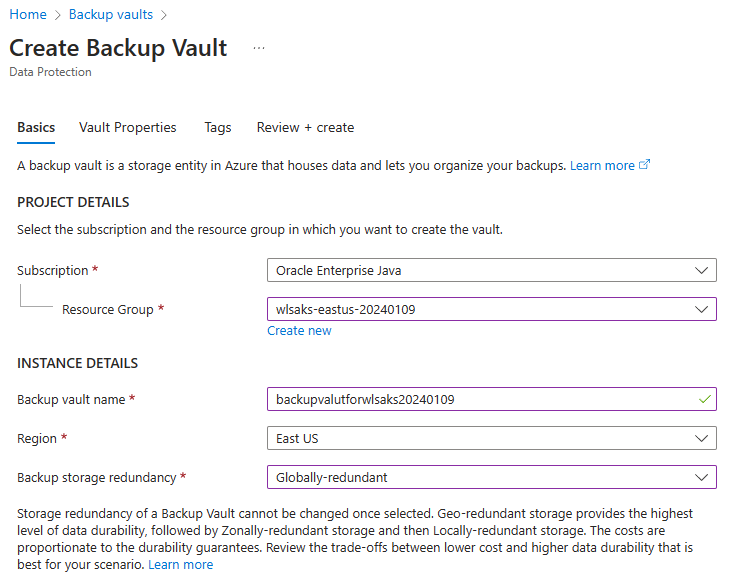Open the ellipsis more options menu
The image size is (736, 582).
[259, 48]
